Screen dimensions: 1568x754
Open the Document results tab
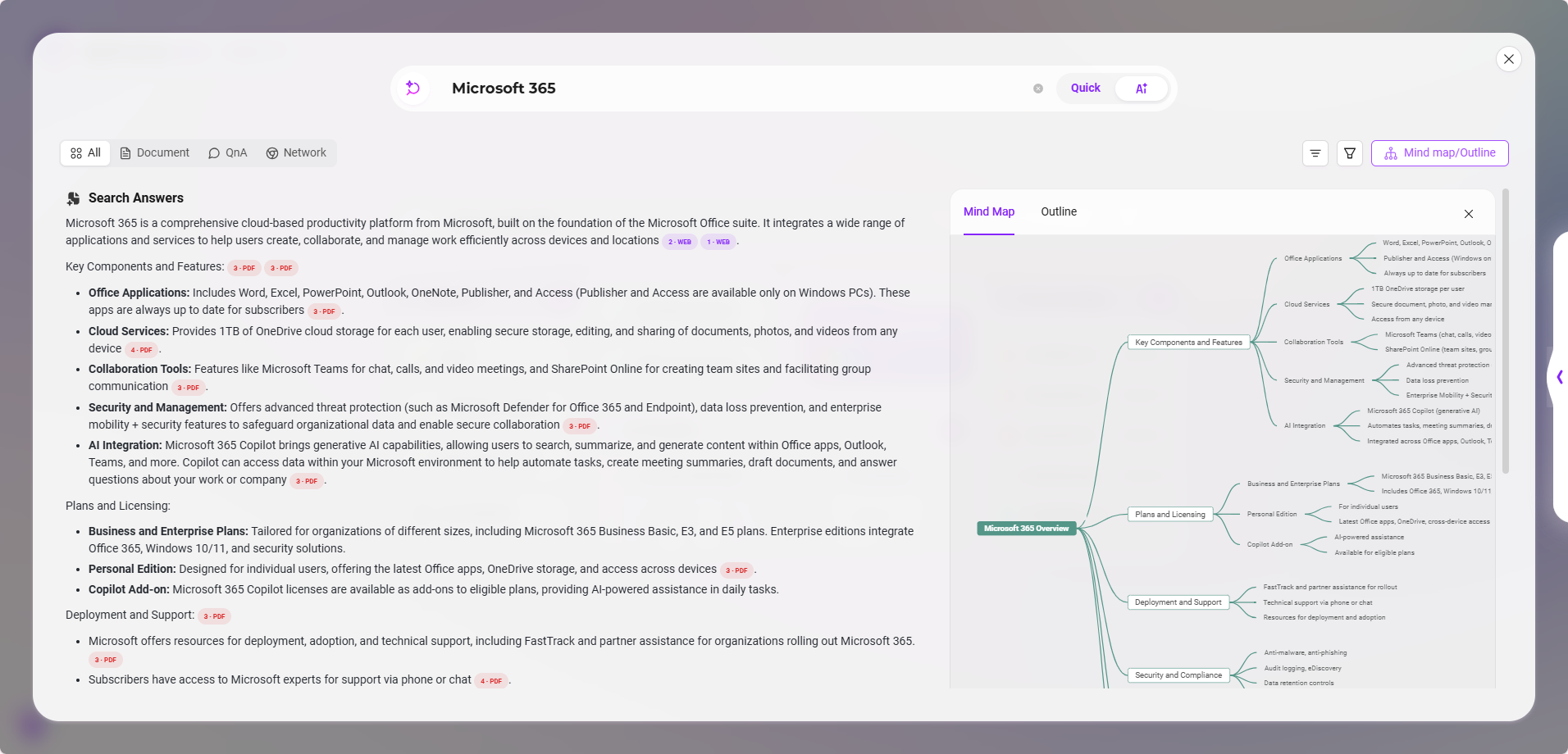(154, 152)
